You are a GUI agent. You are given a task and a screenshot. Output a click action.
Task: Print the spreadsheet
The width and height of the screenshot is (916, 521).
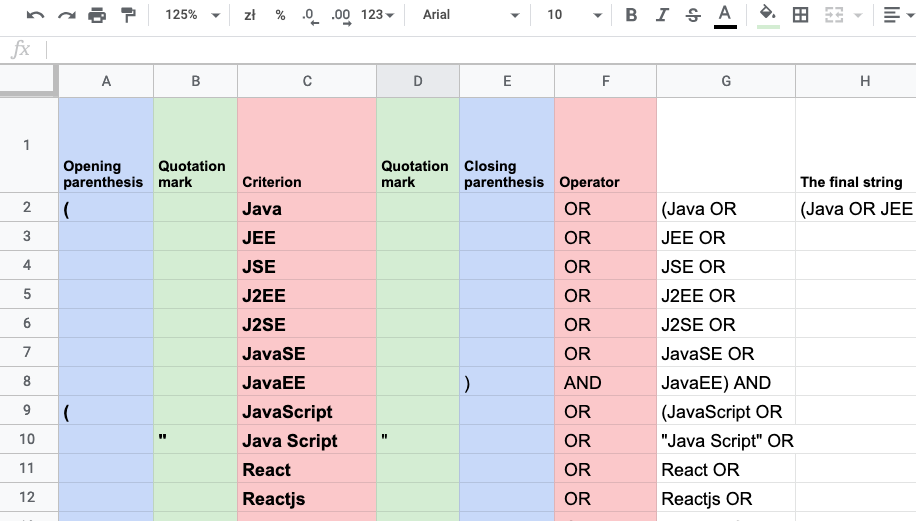click(97, 15)
